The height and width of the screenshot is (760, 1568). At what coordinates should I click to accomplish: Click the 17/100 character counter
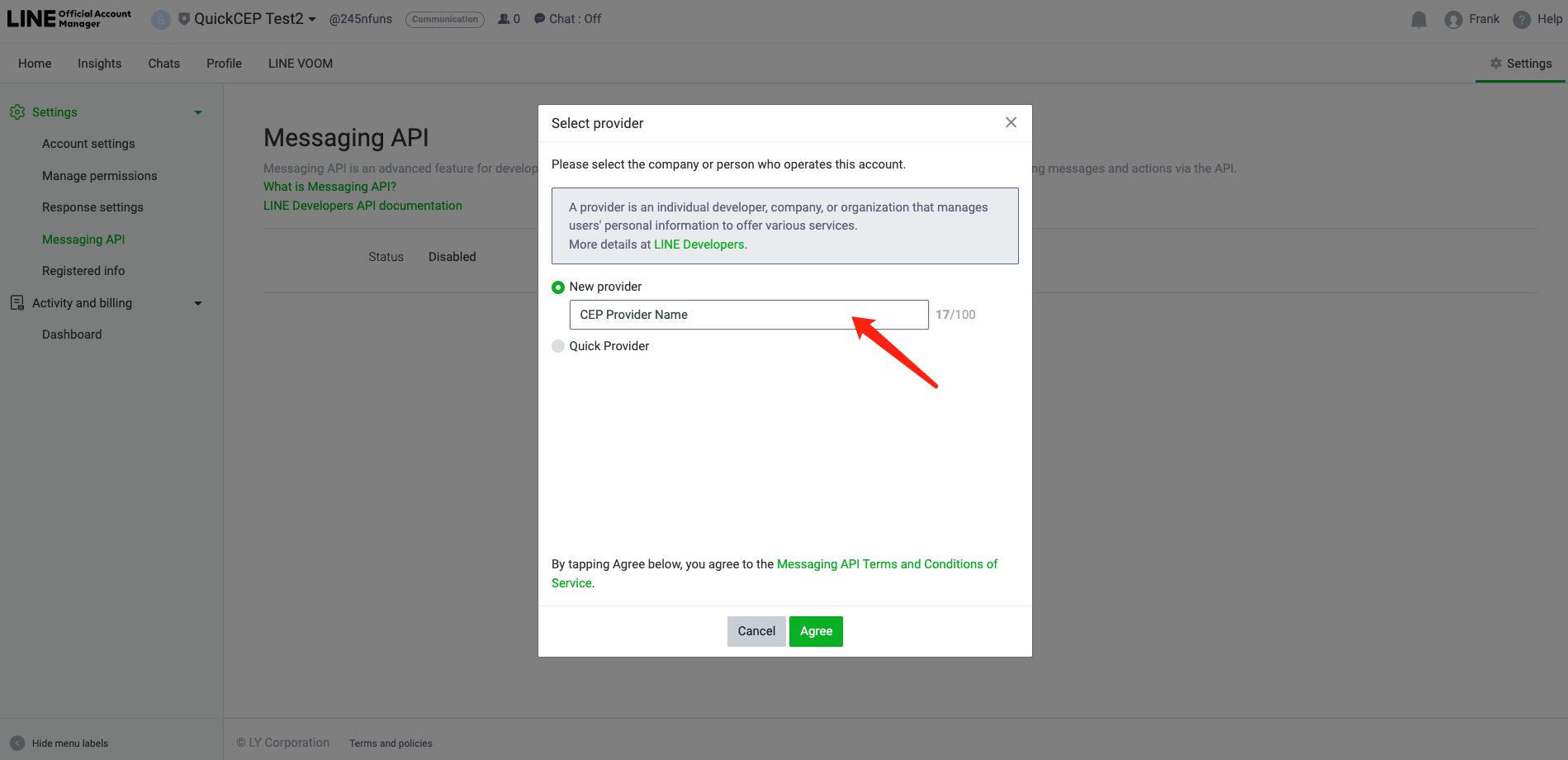point(955,315)
